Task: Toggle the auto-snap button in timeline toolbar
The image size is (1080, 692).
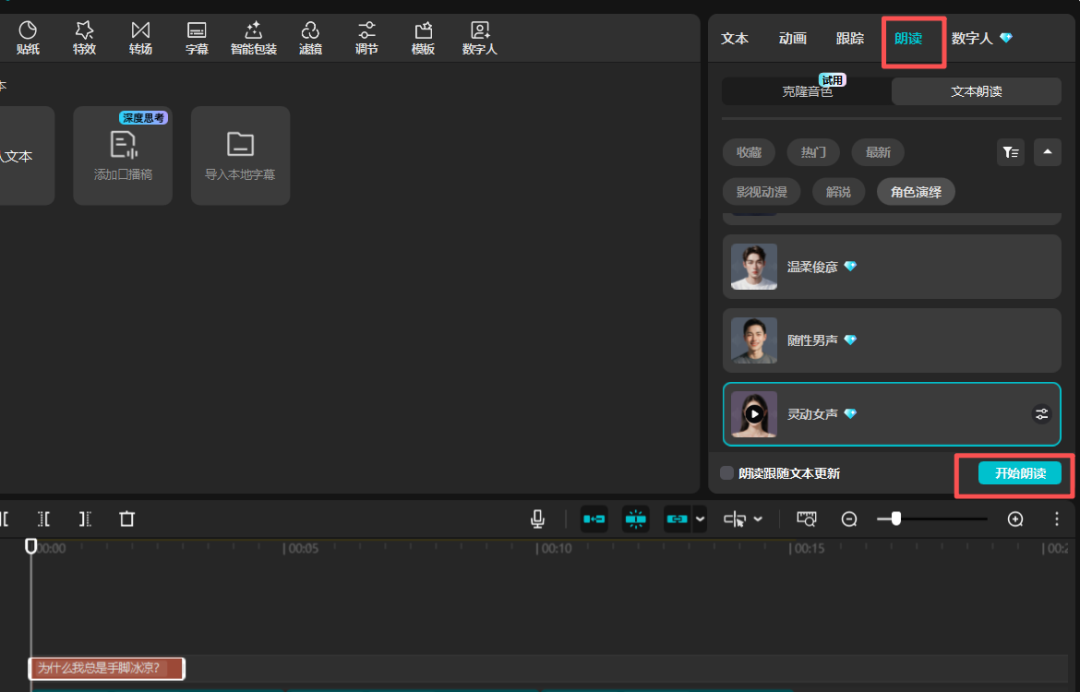Action: click(635, 519)
